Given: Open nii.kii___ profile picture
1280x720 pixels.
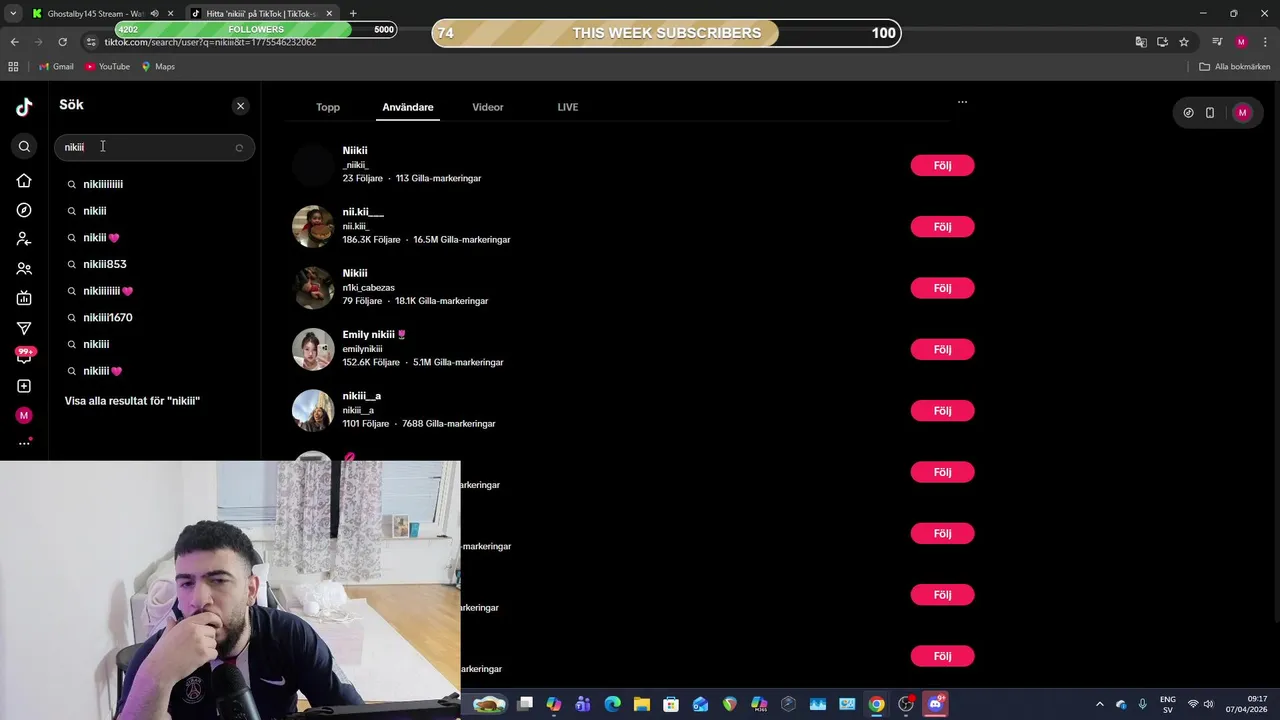Looking at the screenshot, I should [x=313, y=227].
